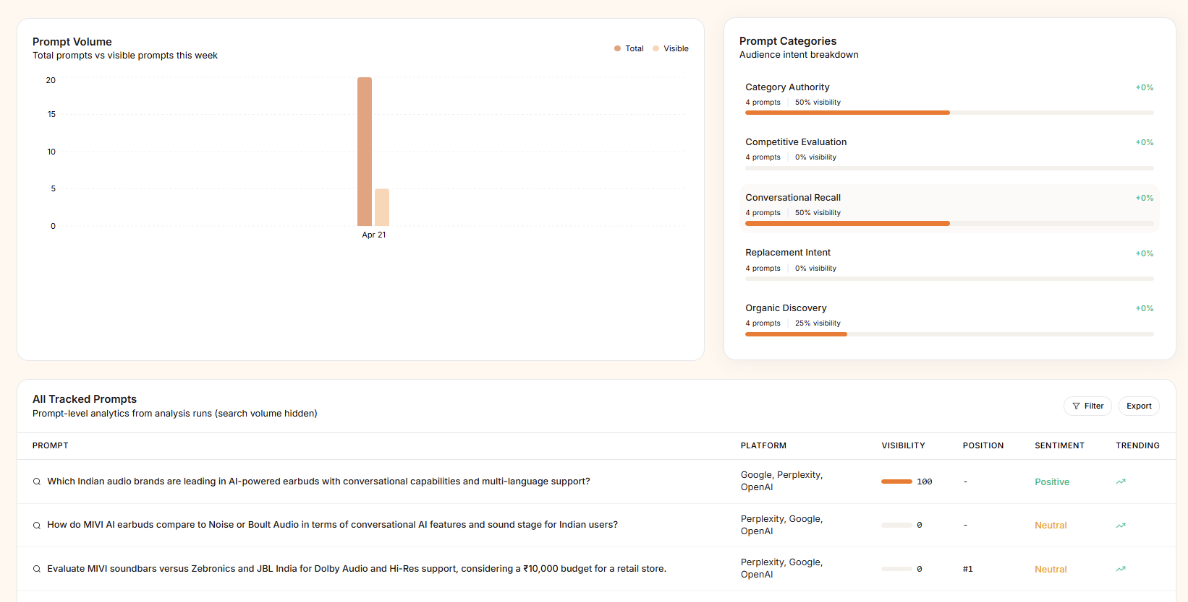Click +0% change next to Category Authority
1188x602 pixels.
[x=1144, y=87]
